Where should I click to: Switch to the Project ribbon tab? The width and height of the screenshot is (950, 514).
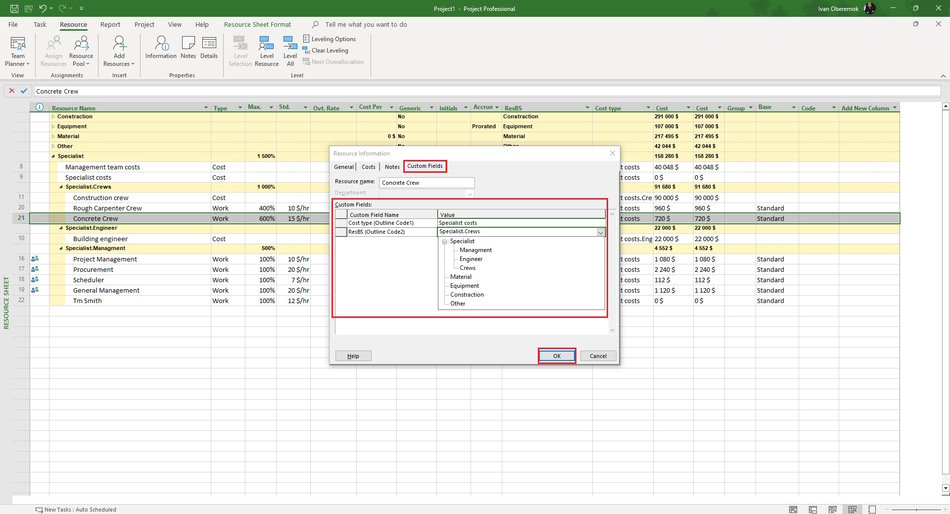point(144,24)
